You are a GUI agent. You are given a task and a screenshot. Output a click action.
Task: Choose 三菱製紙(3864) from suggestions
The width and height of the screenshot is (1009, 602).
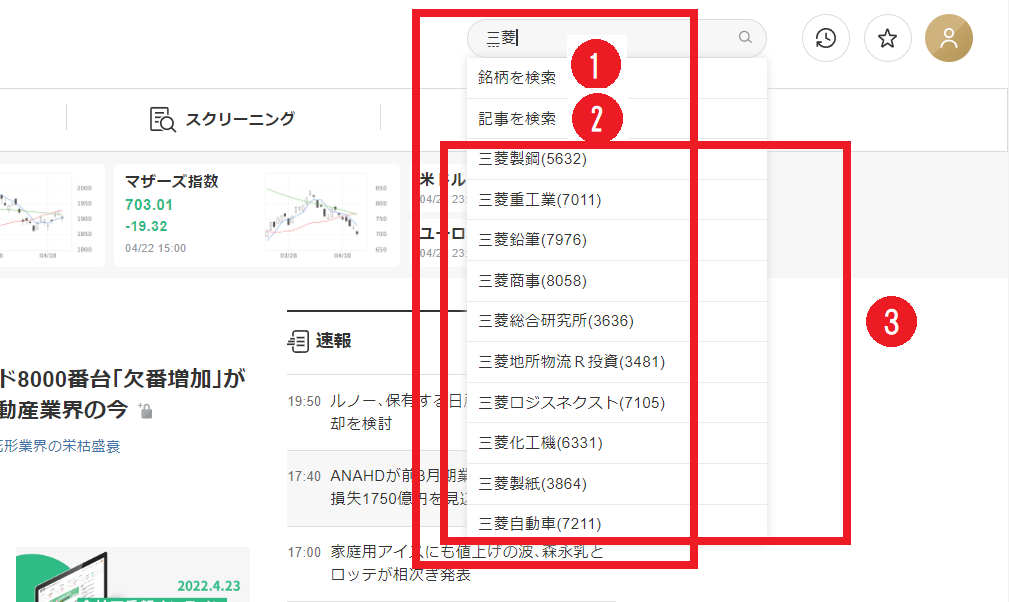point(616,484)
